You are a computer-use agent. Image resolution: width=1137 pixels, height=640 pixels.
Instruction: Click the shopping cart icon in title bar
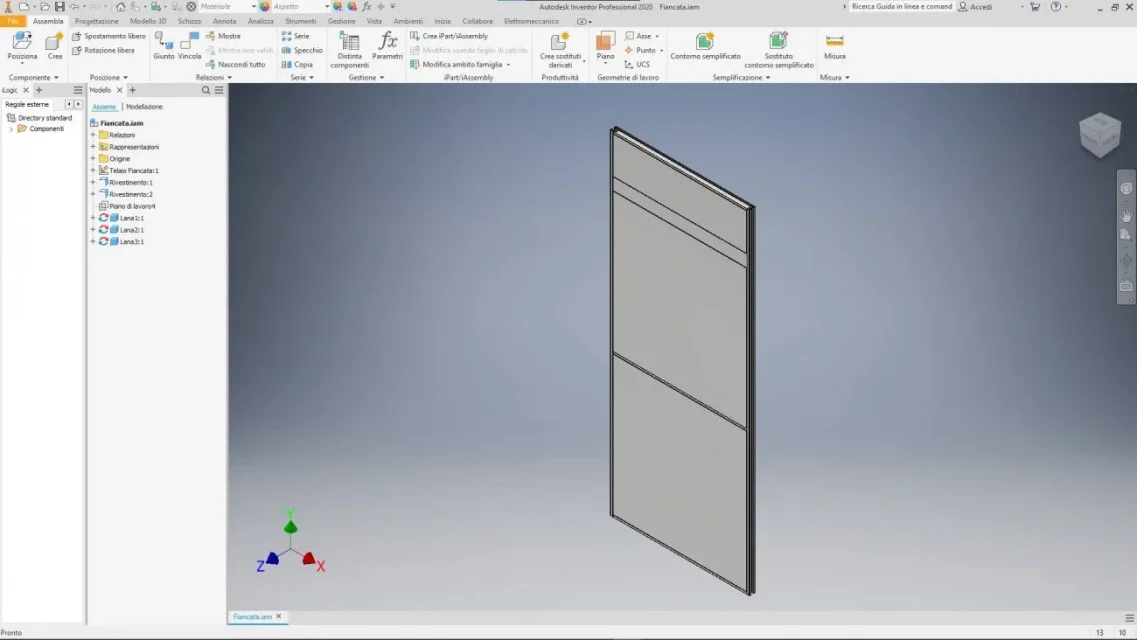pyautogui.click(x=1035, y=7)
